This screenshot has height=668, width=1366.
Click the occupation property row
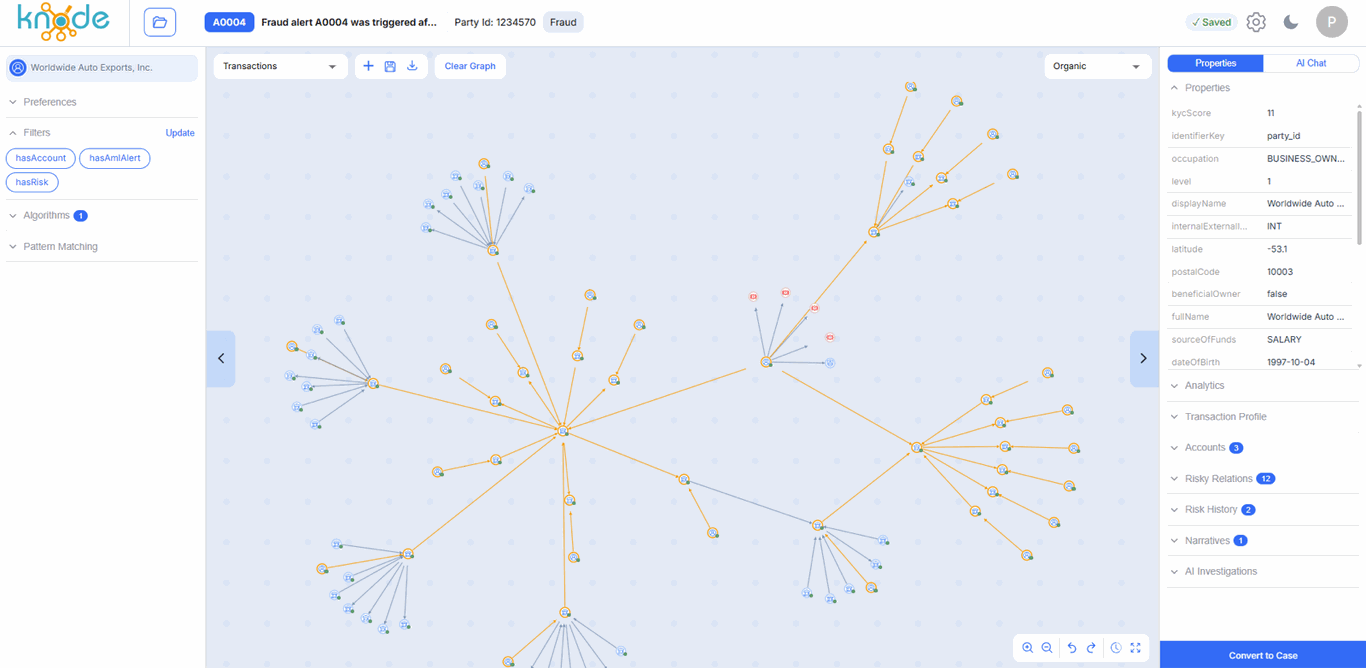1261,158
